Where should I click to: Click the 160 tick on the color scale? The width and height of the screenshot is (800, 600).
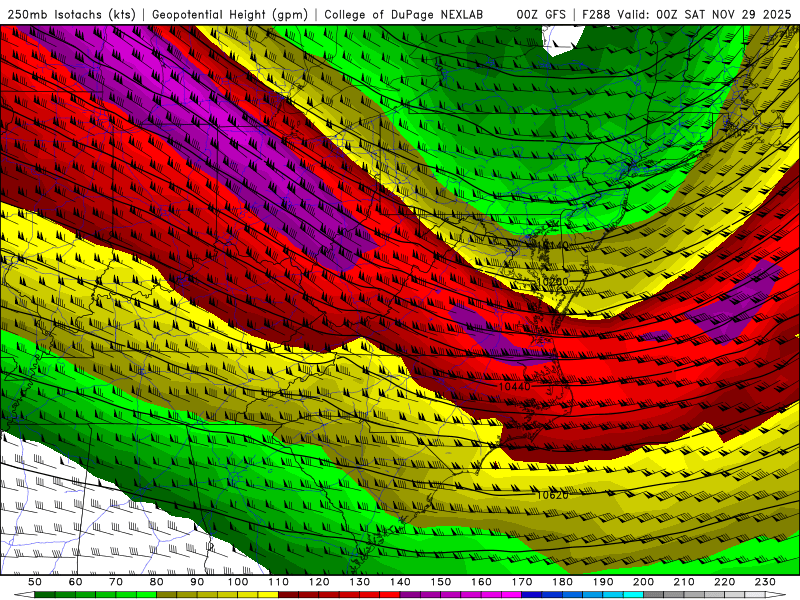(x=481, y=582)
